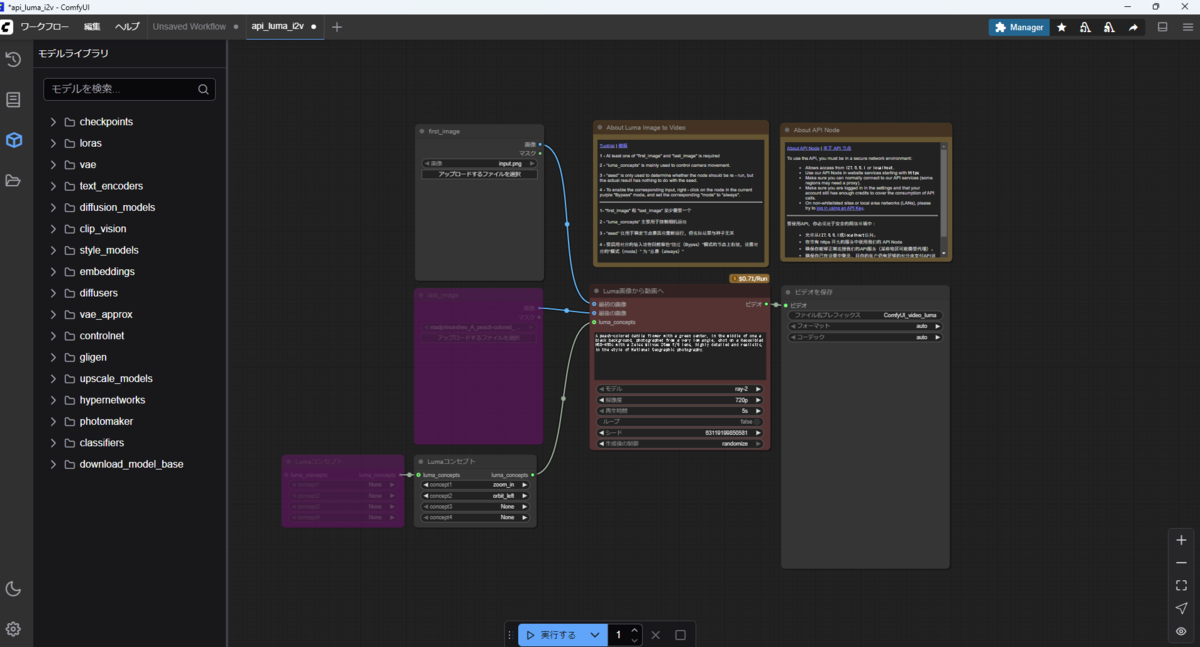
Task: Toggle the ループ false switch
Action: pyautogui.click(x=679, y=422)
